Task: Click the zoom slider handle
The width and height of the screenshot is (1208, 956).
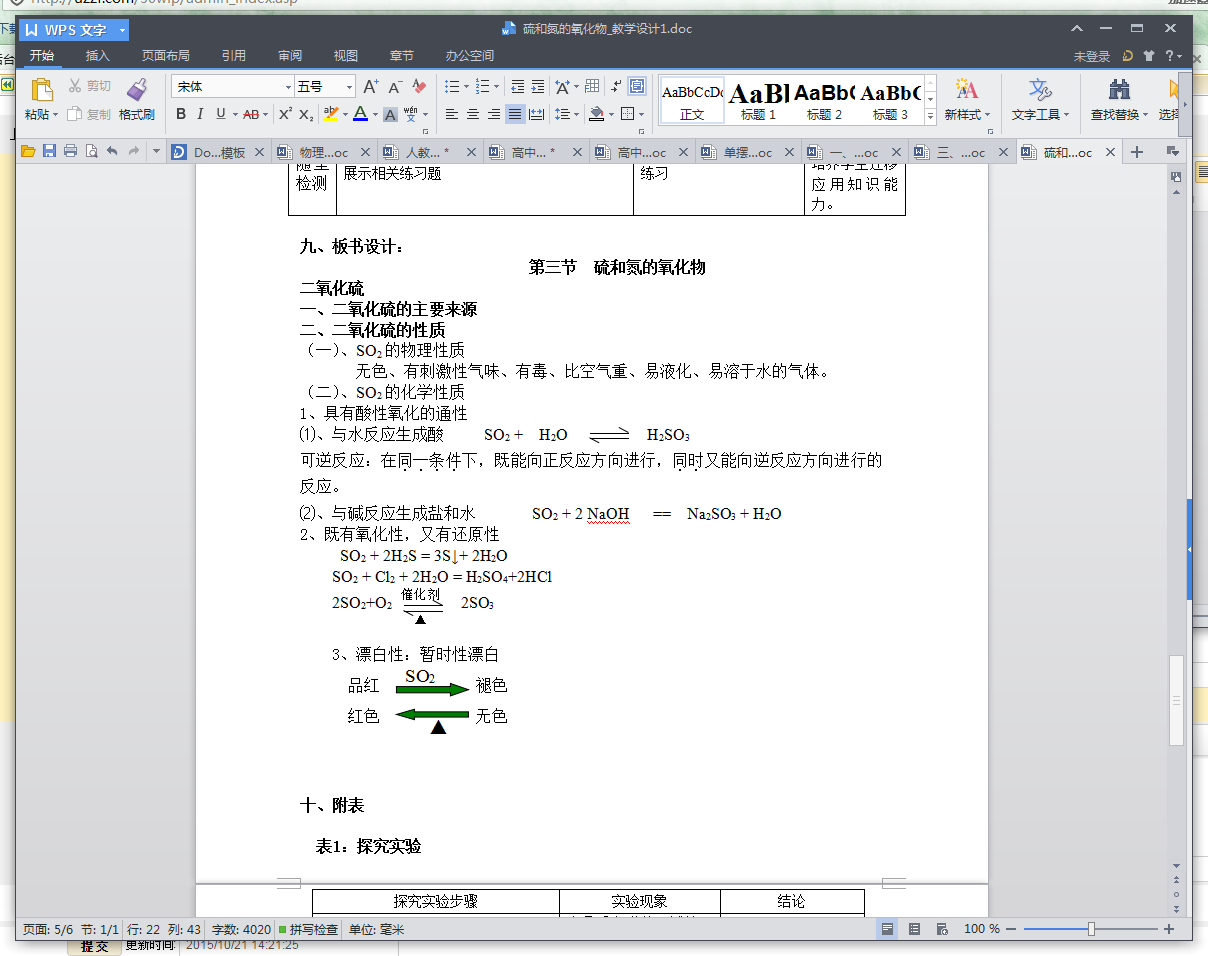Action: pyautogui.click(x=1091, y=929)
